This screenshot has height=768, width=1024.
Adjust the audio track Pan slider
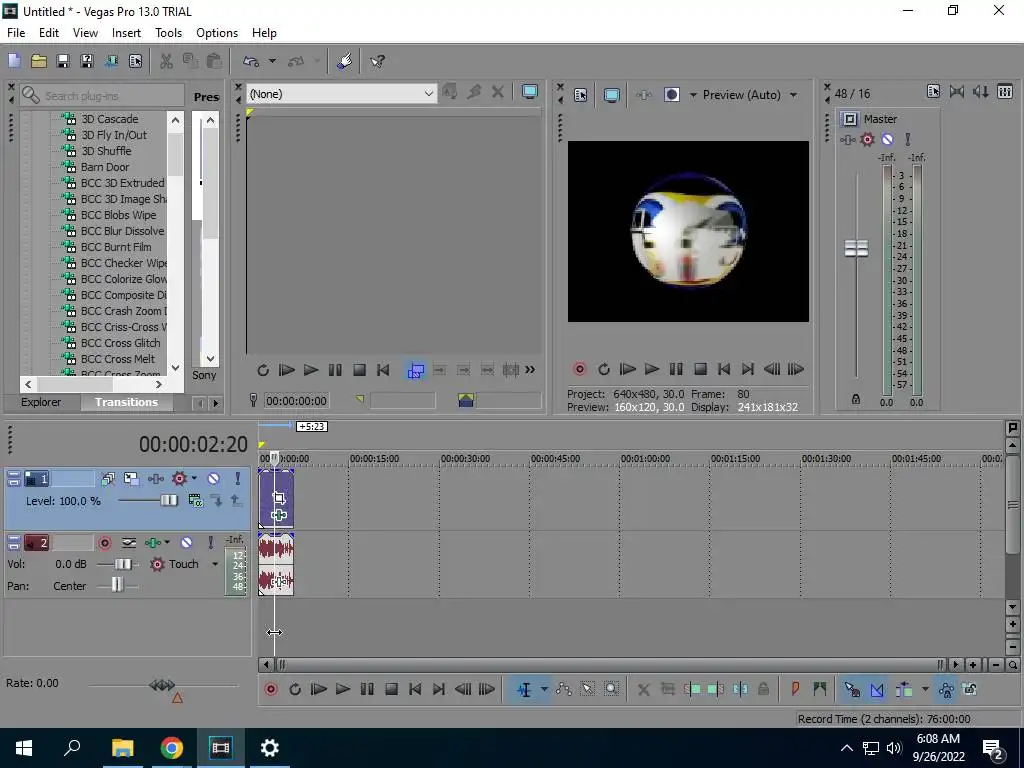[118, 585]
